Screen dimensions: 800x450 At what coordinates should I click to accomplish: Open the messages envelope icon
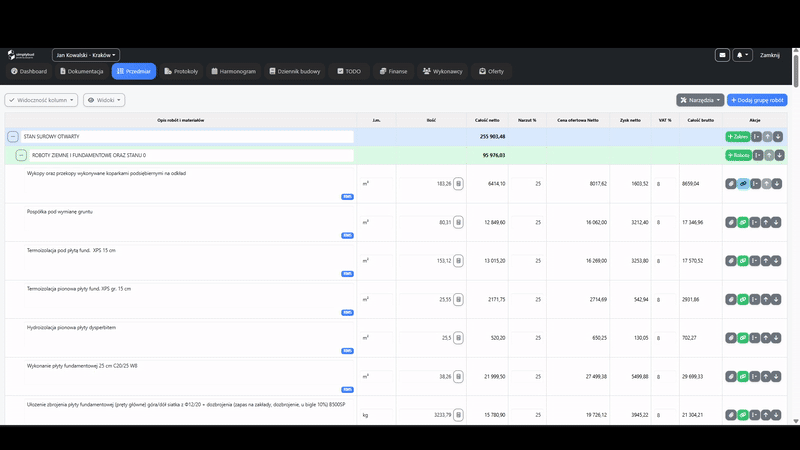click(x=722, y=55)
